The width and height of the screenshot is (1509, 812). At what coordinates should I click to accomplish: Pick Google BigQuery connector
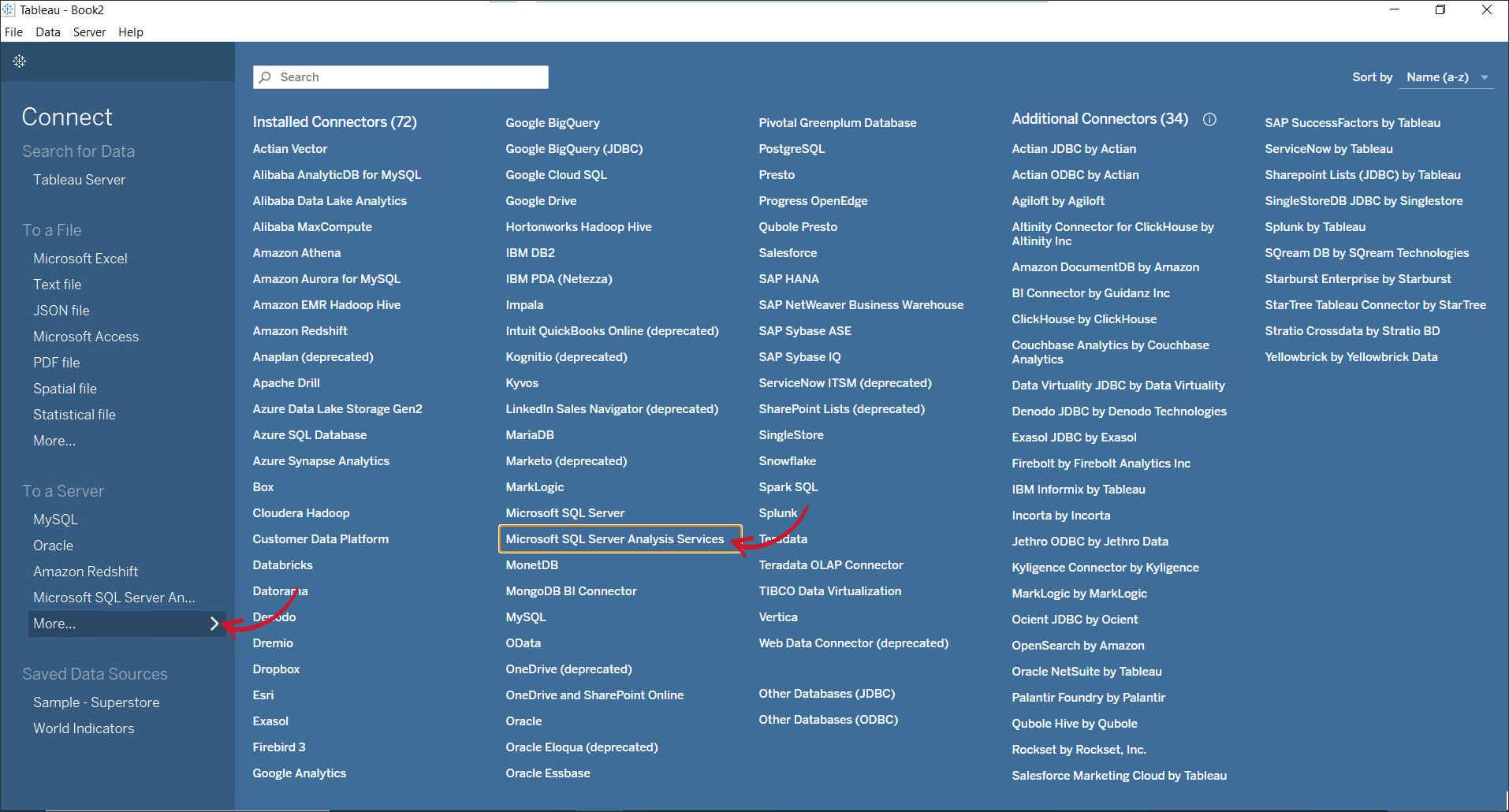click(553, 123)
